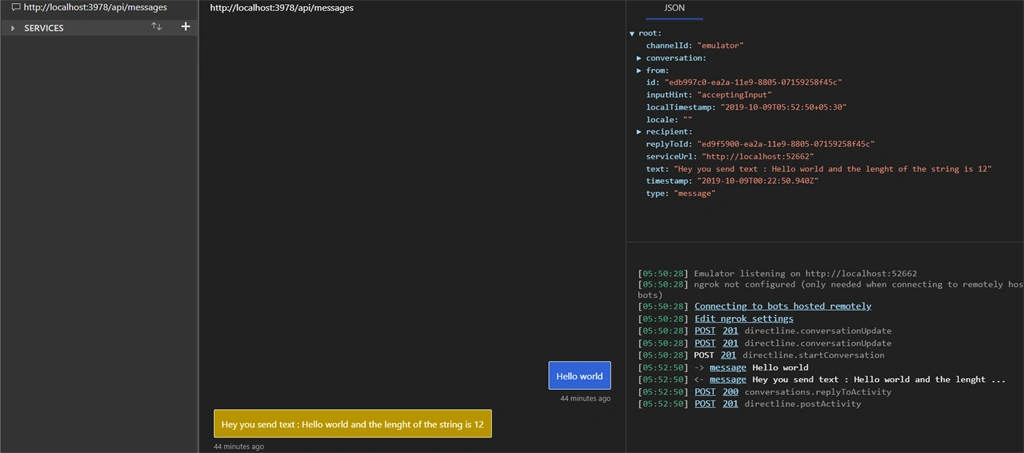This screenshot has height=453, width=1024.
Task: Select the Hello world chat bubble
Action: pos(579,376)
